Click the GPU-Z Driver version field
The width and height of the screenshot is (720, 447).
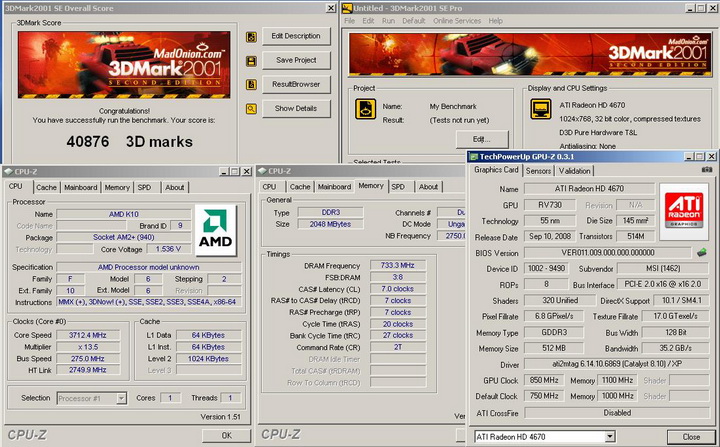tap(617, 364)
